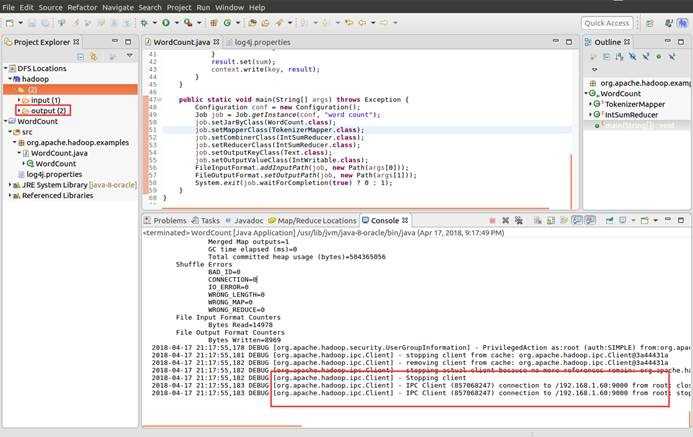The image size is (693, 437).
Task: Expand the JRE System Library node
Action: pyautogui.click(x=10, y=185)
